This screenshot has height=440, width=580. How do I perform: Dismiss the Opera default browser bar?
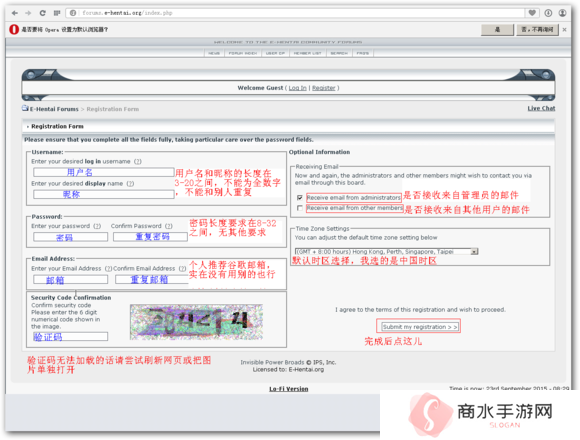pyautogui.click(x=564, y=30)
